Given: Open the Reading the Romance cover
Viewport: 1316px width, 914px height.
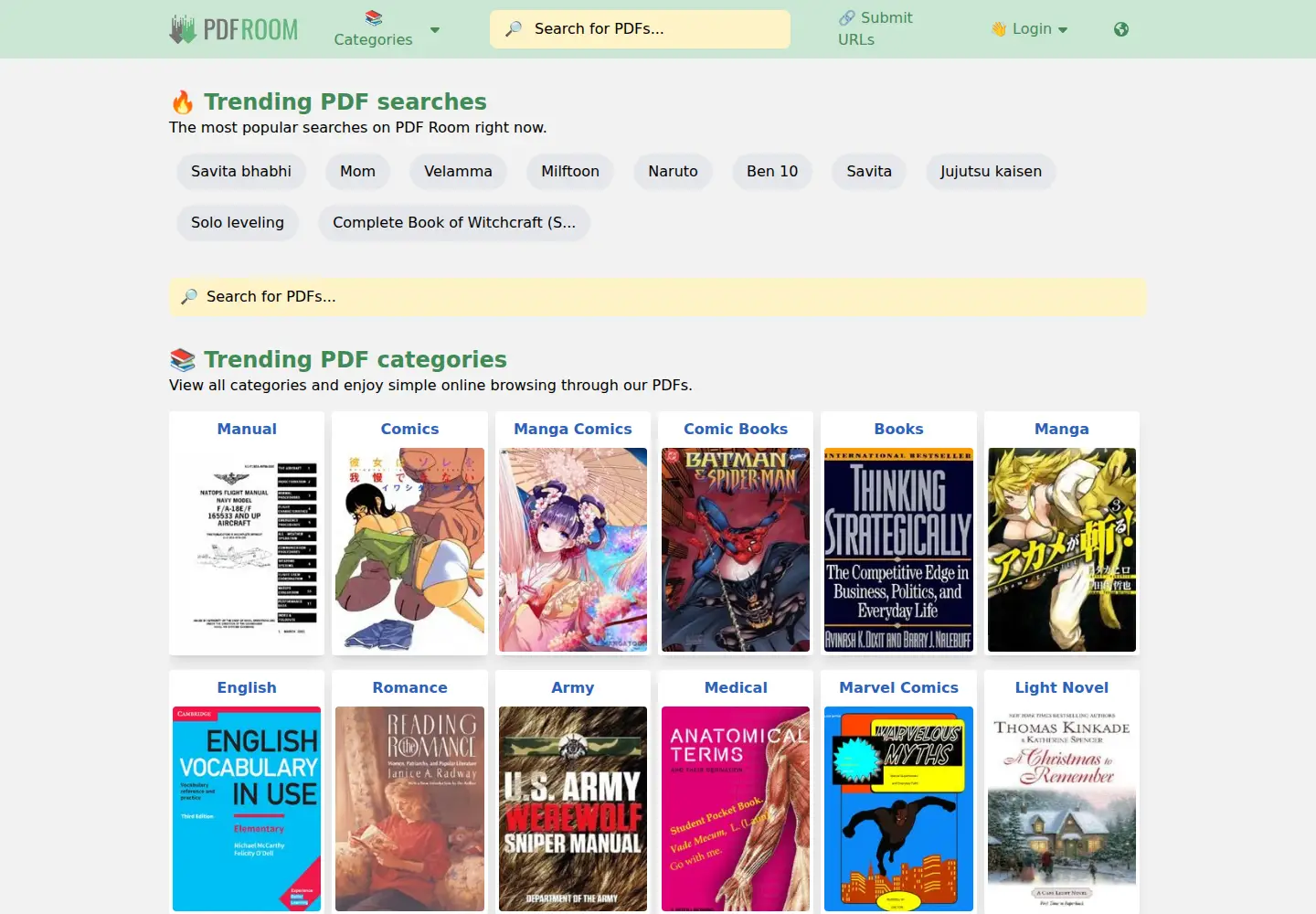Looking at the screenshot, I should point(409,809).
